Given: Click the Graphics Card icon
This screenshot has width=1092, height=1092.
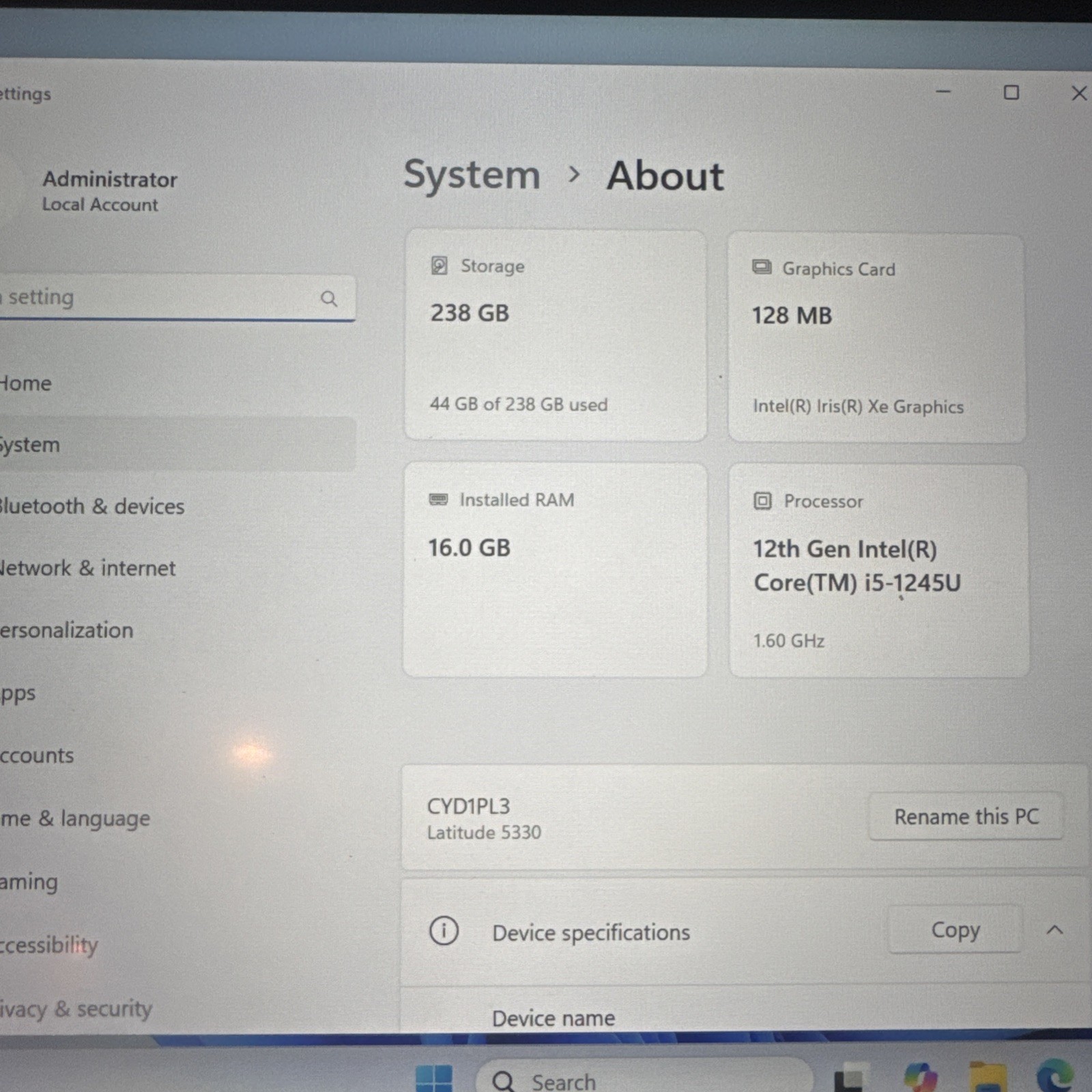Looking at the screenshot, I should [x=762, y=267].
